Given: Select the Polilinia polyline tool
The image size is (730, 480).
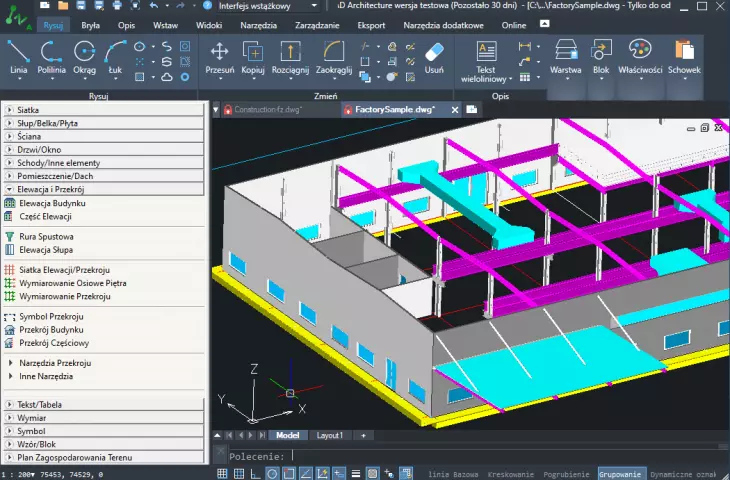Looking at the screenshot, I should coord(51,57).
